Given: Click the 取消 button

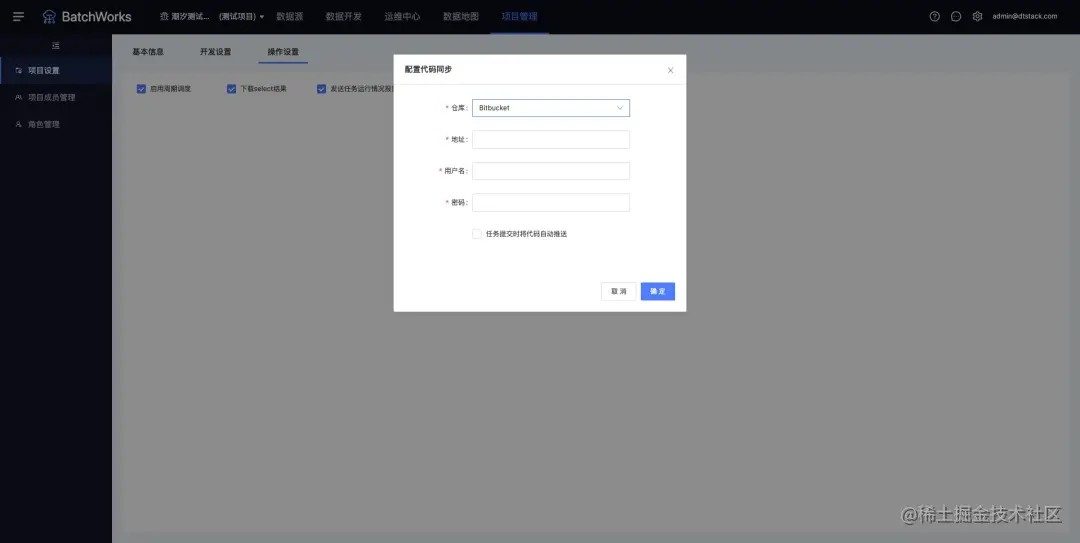Looking at the screenshot, I should point(619,291).
